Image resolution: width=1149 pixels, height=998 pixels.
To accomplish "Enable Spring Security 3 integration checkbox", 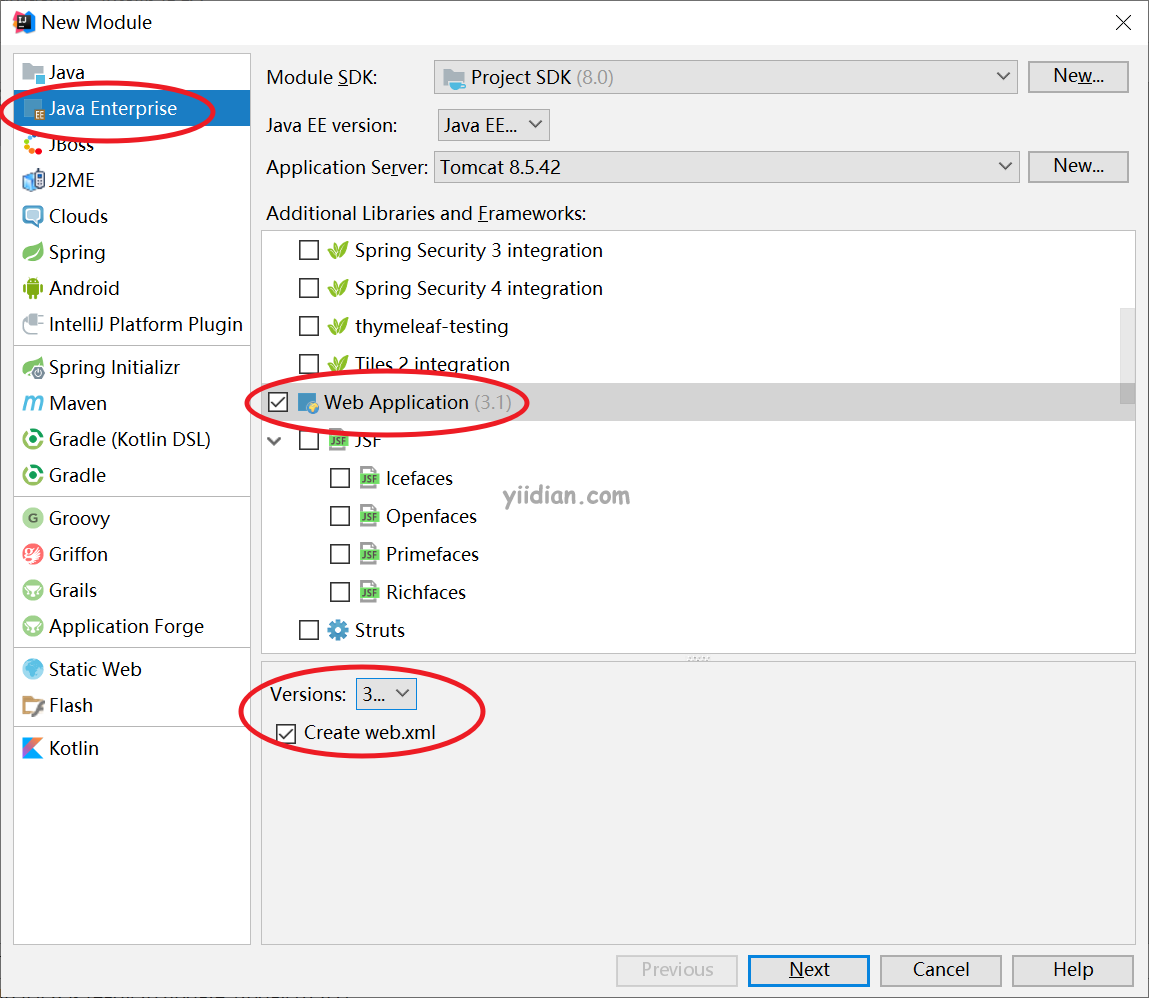I will tap(309, 250).
